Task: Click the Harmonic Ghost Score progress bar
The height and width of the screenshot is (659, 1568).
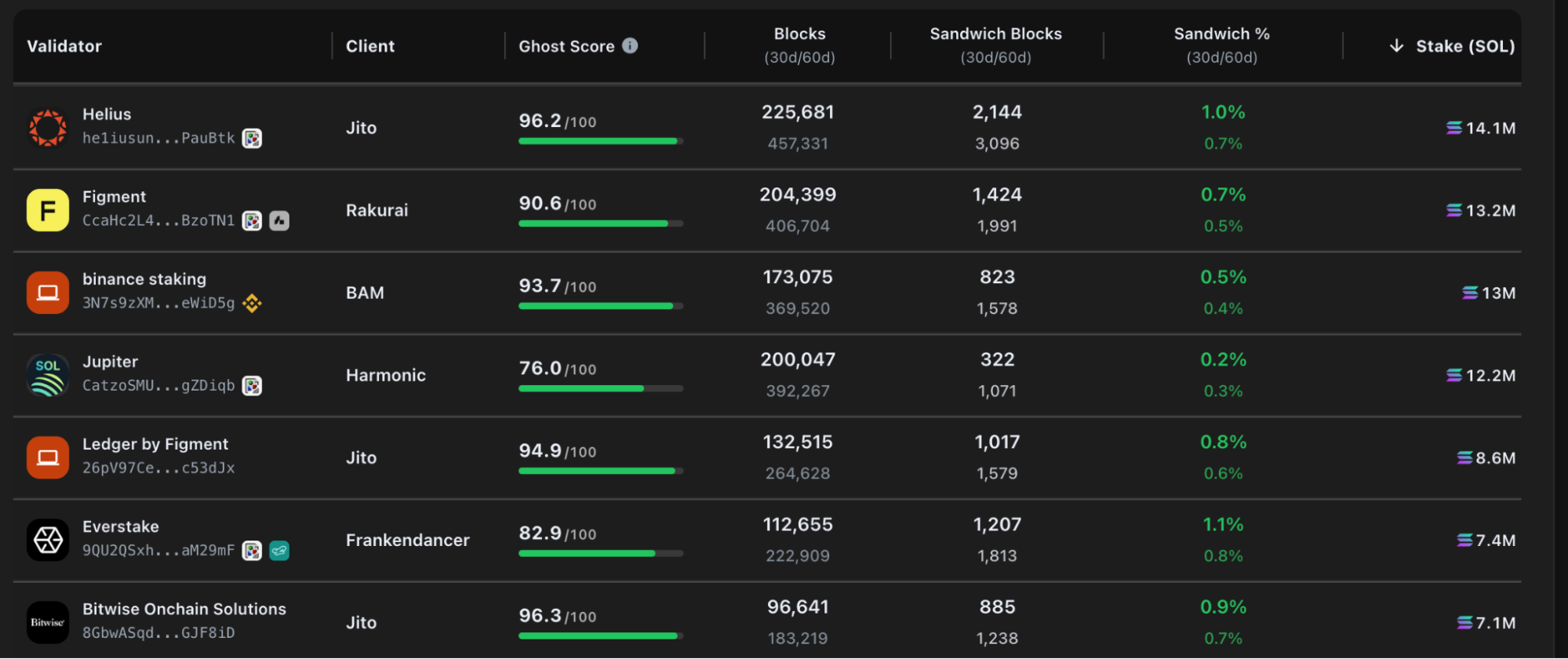Action: pyautogui.click(x=600, y=388)
